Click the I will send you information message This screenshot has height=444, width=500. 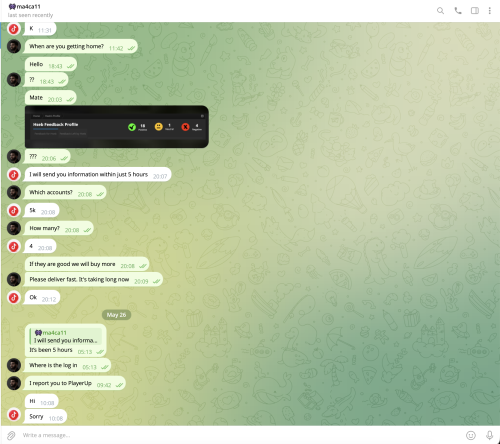[x=97, y=174]
